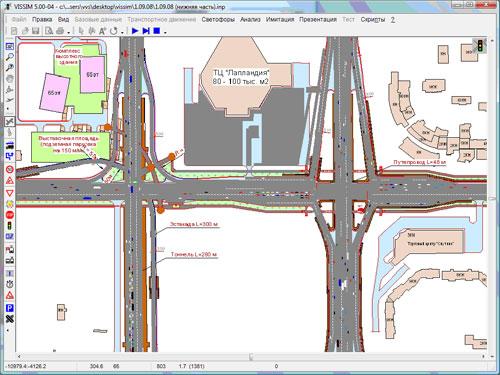Open the dropdown arrow after the rotate icon

[122, 32]
